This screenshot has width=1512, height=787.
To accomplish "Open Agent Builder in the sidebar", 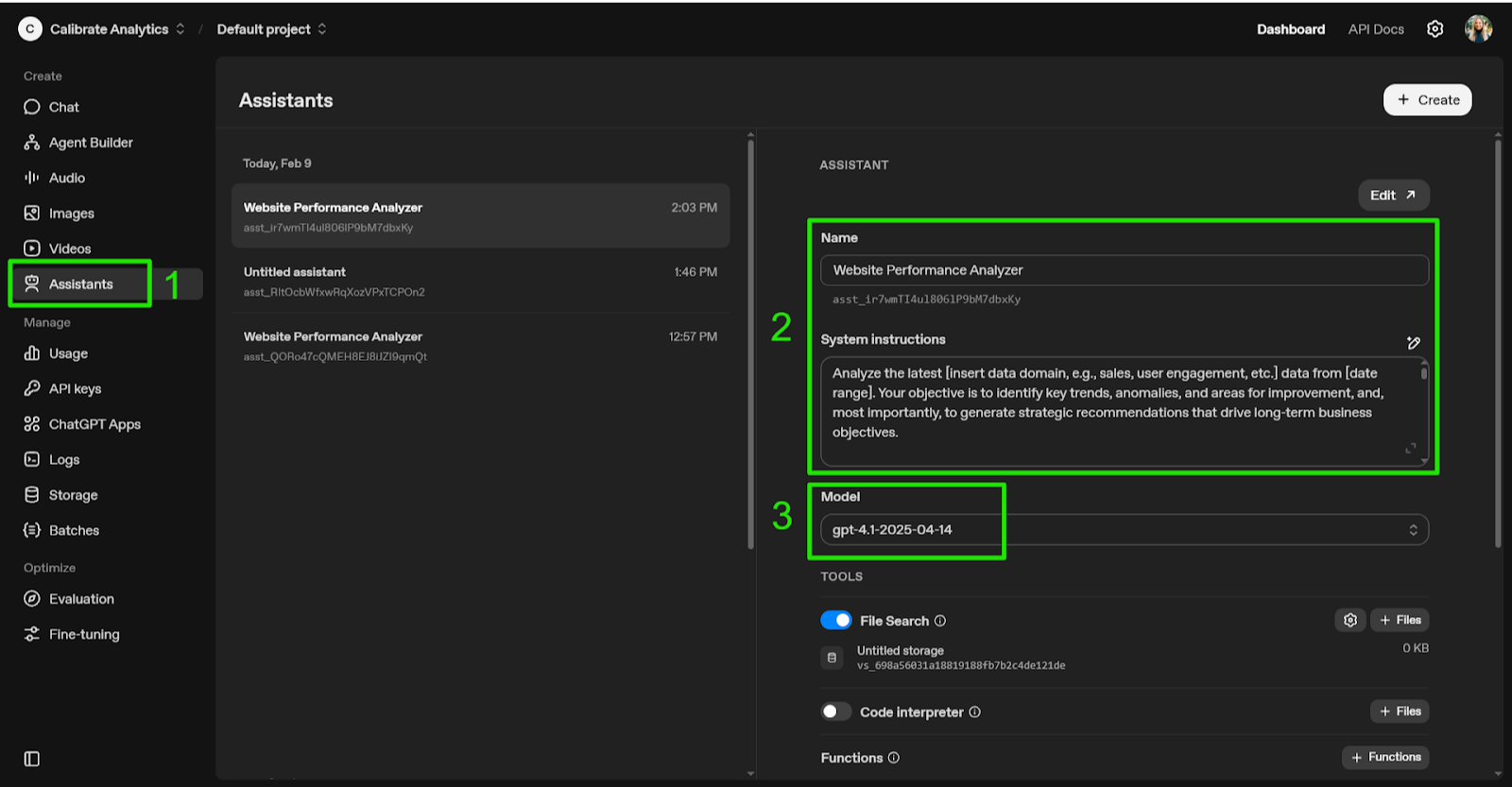I will [91, 143].
